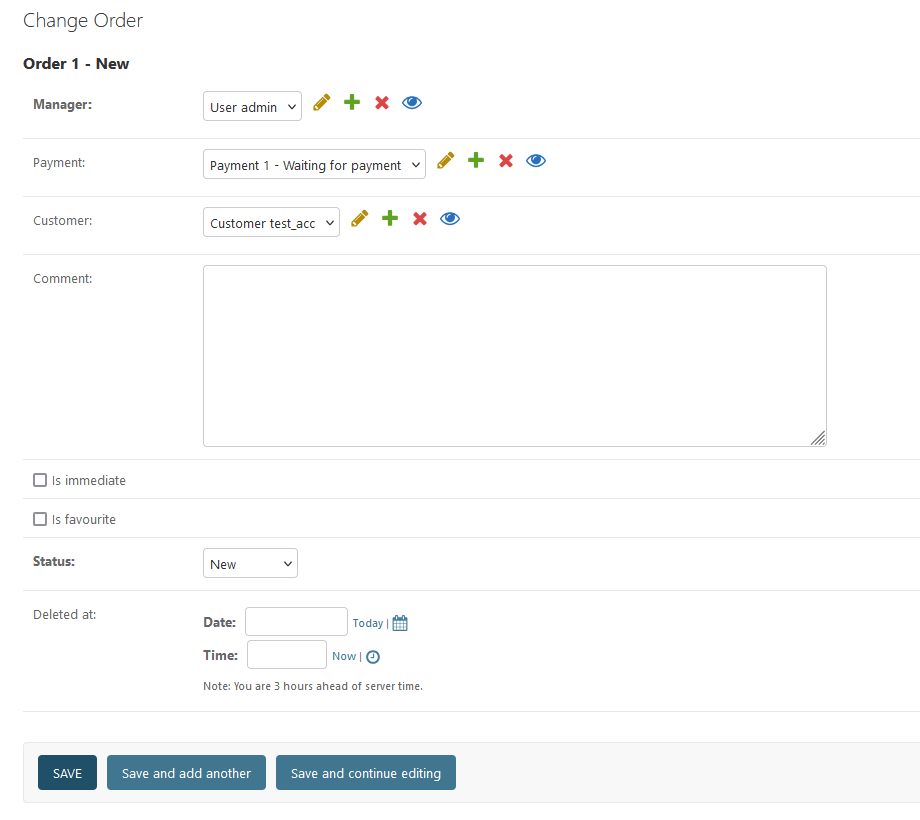Click Save and continue editing
Screen dimensions: 920x820
tap(366, 772)
